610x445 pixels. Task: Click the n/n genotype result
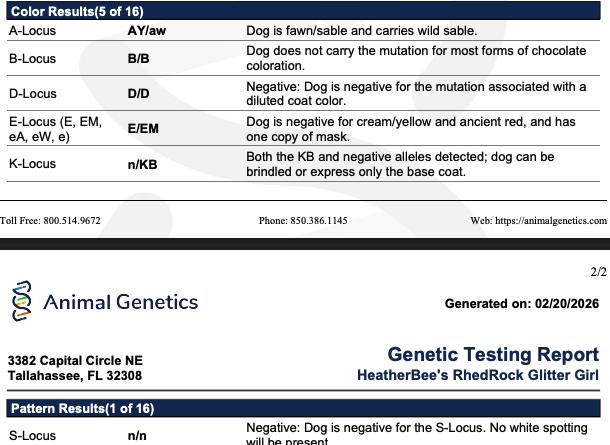tap(137, 436)
